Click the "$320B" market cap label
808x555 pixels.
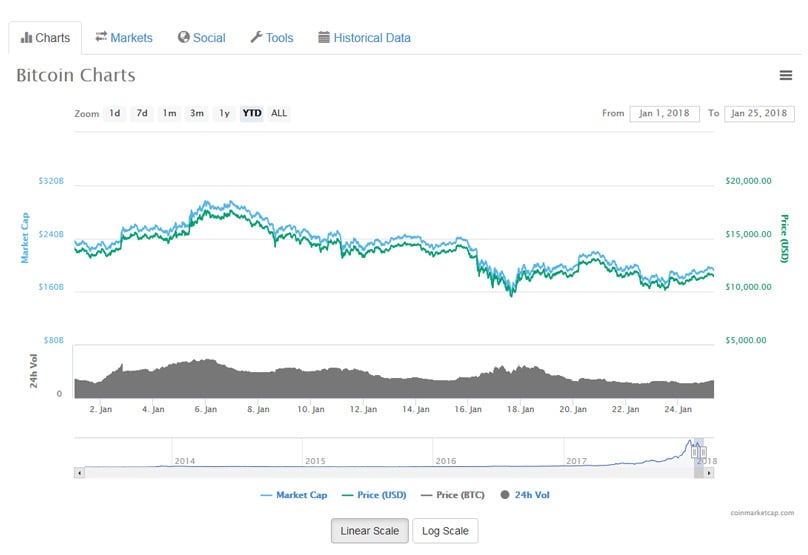click(51, 181)
